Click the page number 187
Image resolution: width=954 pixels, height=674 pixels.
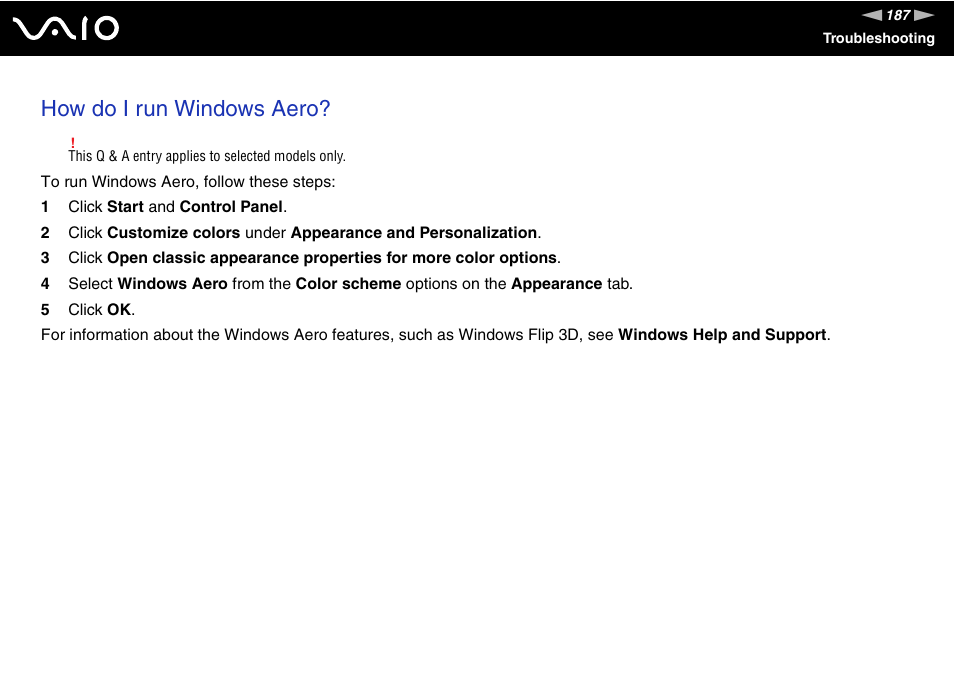point(897,15)
